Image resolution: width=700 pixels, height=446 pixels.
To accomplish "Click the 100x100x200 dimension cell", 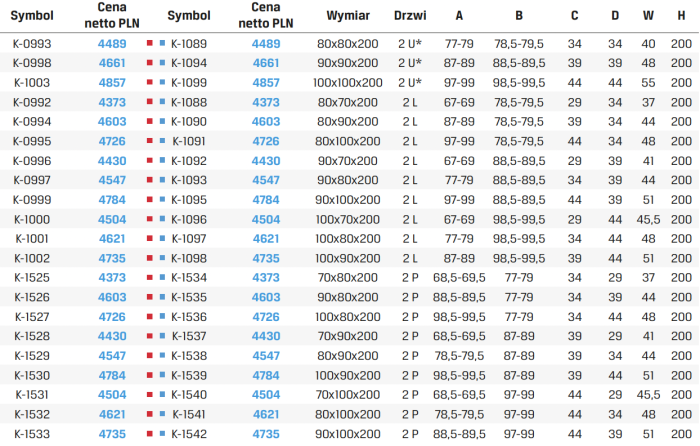I will 348,83.
